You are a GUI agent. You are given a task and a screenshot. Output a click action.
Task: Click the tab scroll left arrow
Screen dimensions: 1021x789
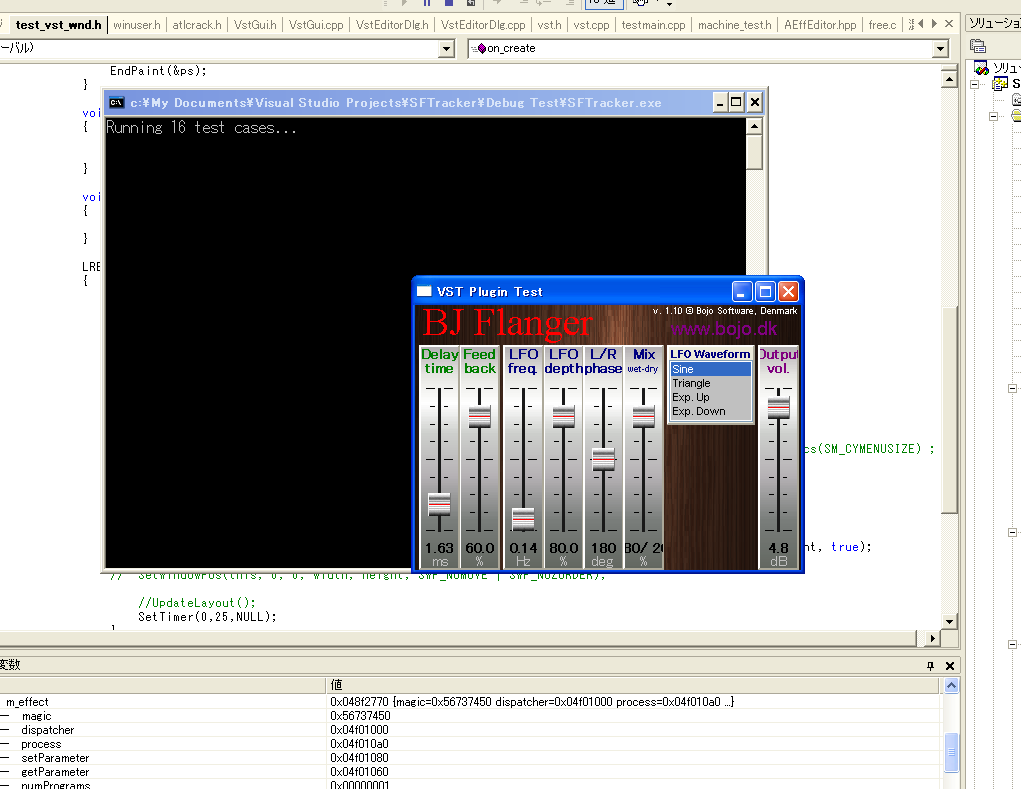(921, 24)
